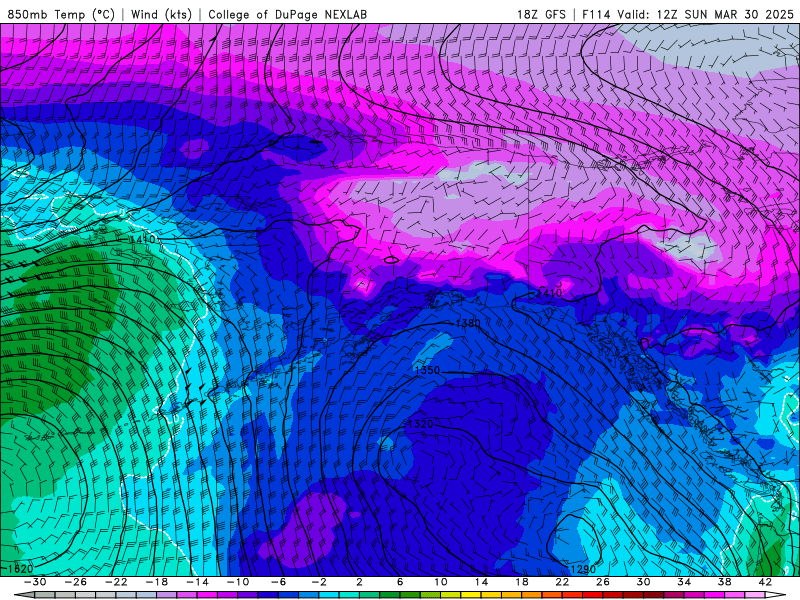Click the 22 value on the color scale
Image resolution: width=800 pixels, height=600 pixels.
[562, 582]
